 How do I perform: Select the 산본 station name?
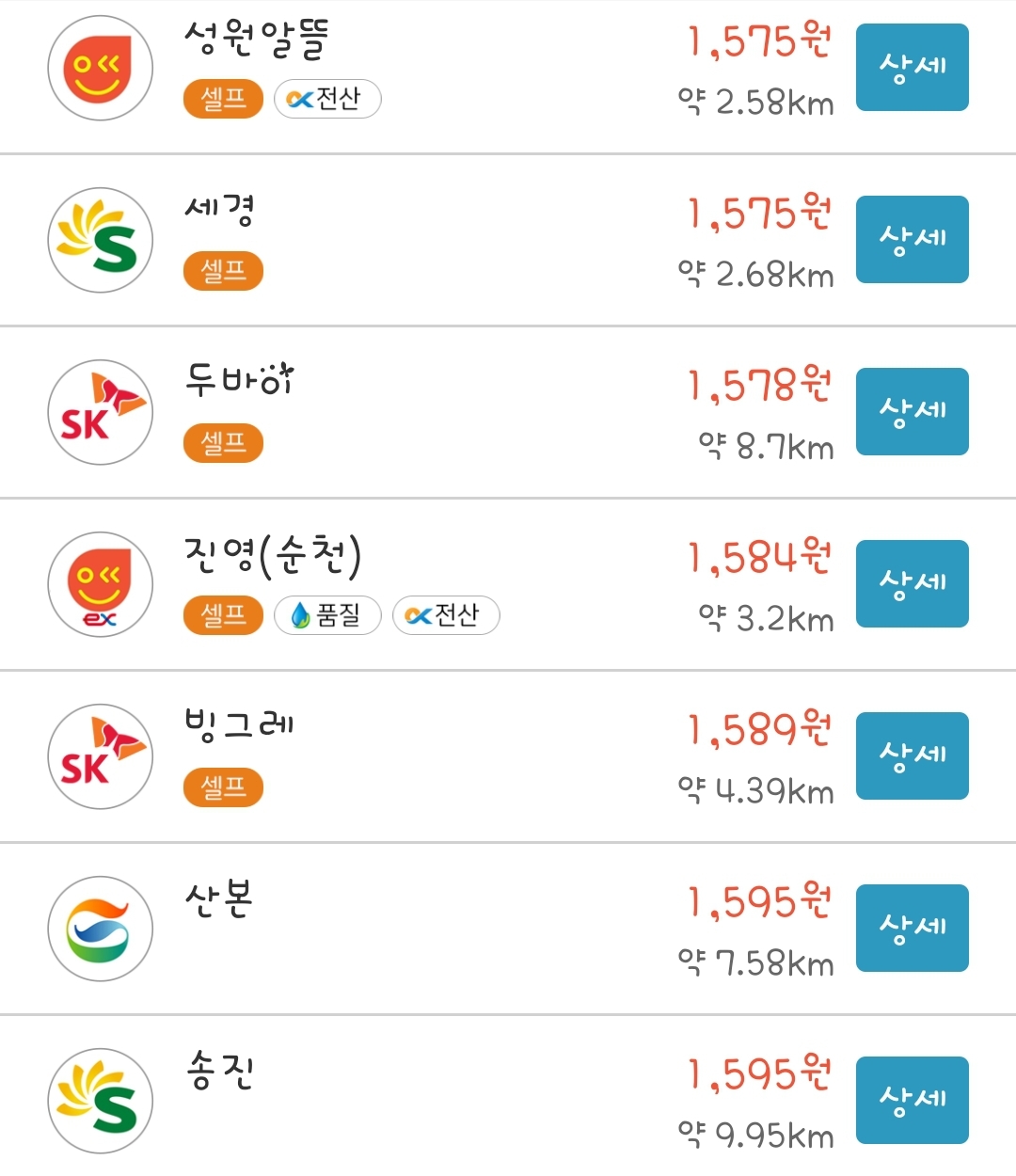point(219,899)
